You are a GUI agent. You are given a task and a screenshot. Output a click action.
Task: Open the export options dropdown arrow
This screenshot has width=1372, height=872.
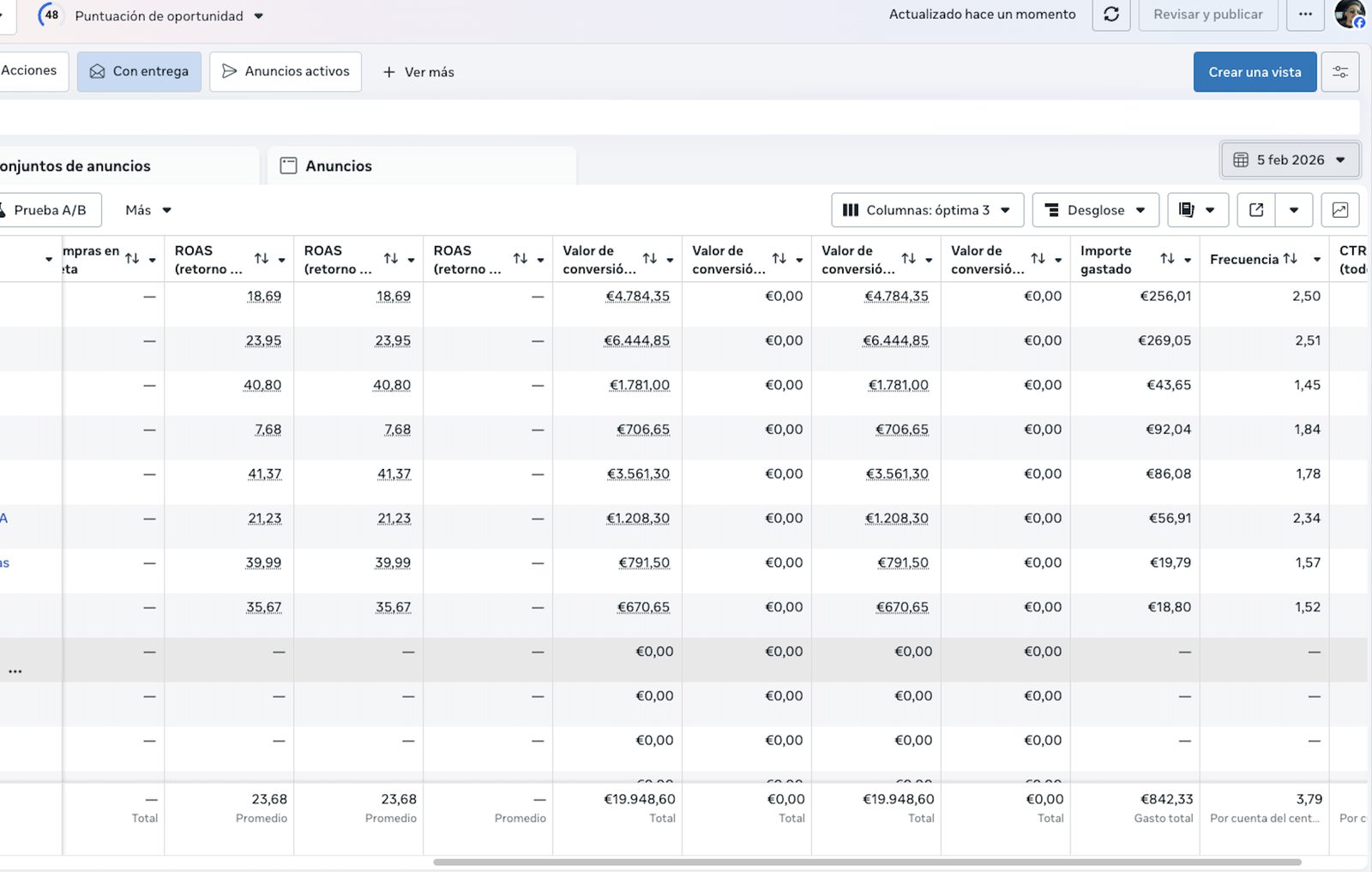pyautogui.click(x=1294, y=210)
